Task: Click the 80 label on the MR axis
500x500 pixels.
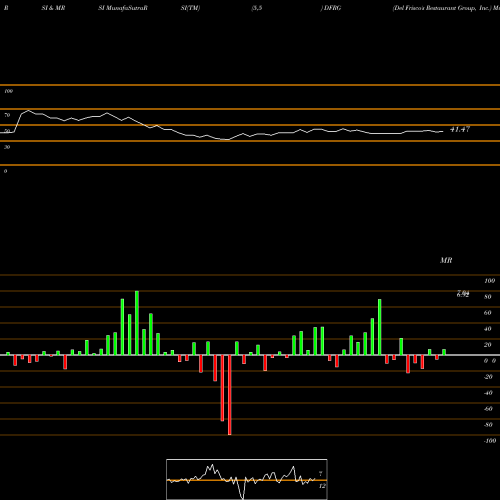Action: coord(488,297)
